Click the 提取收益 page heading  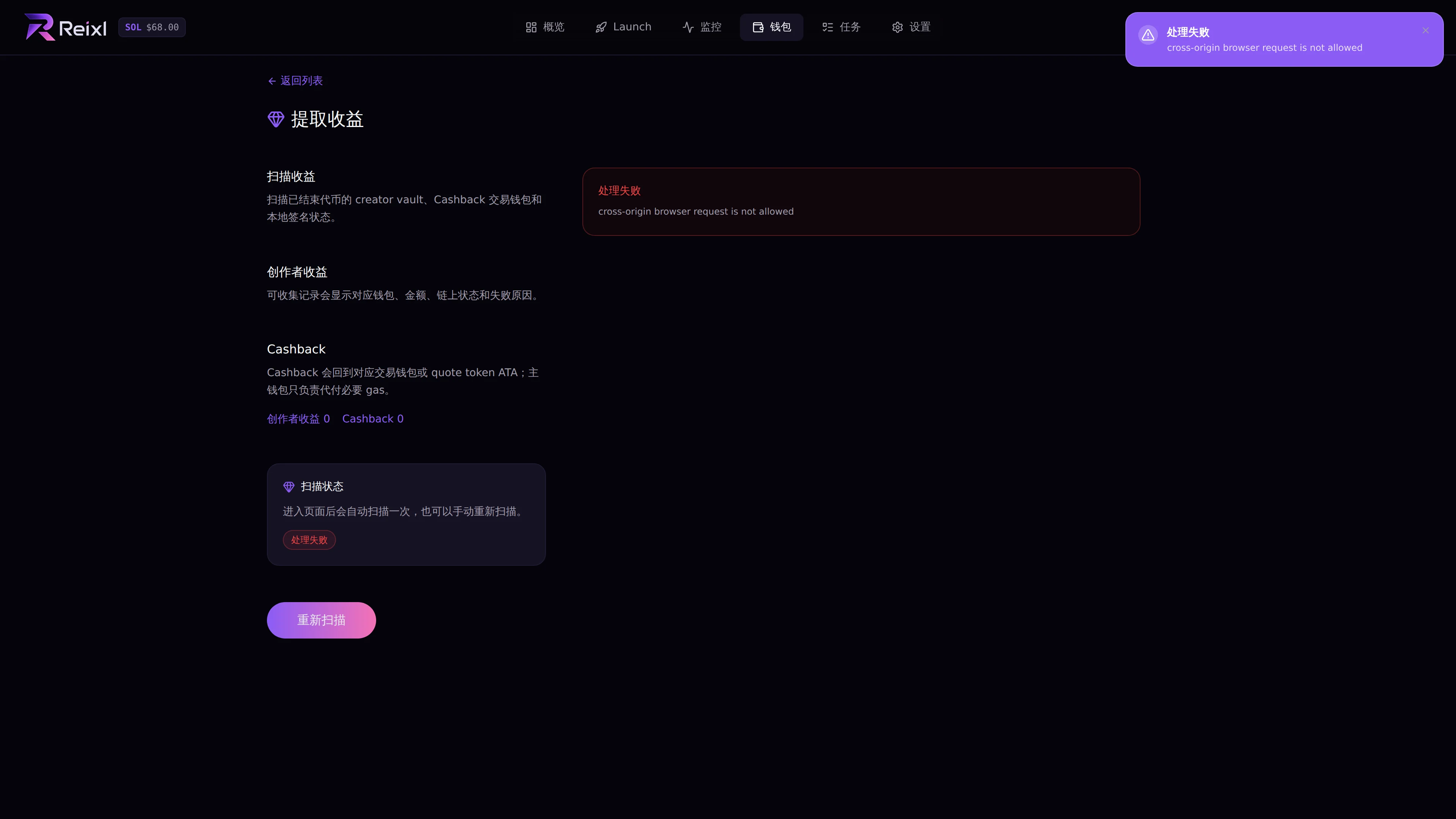(x=327, y=119)
